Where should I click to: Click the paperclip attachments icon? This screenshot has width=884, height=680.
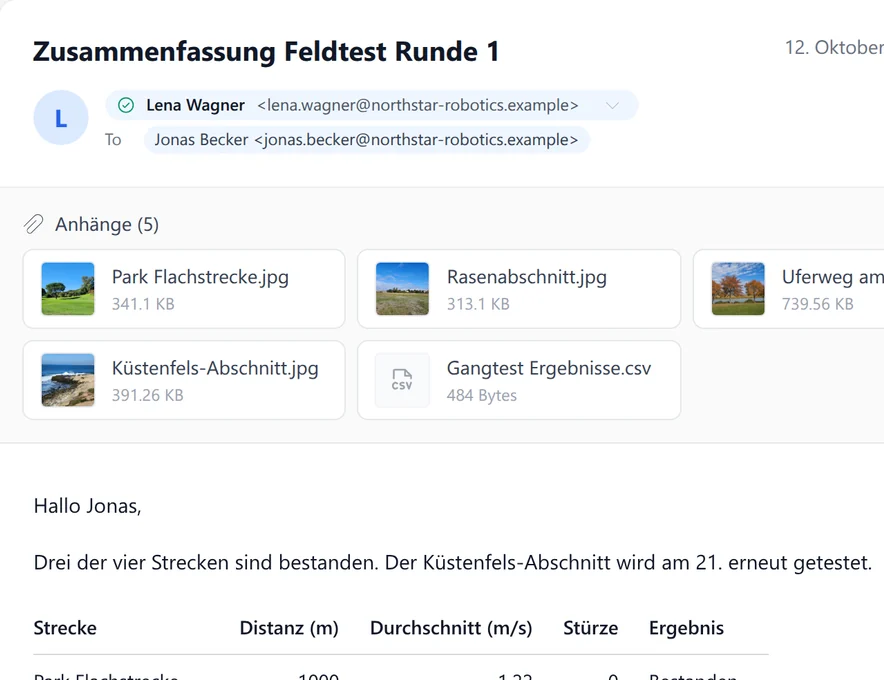(x=34, y=224)
